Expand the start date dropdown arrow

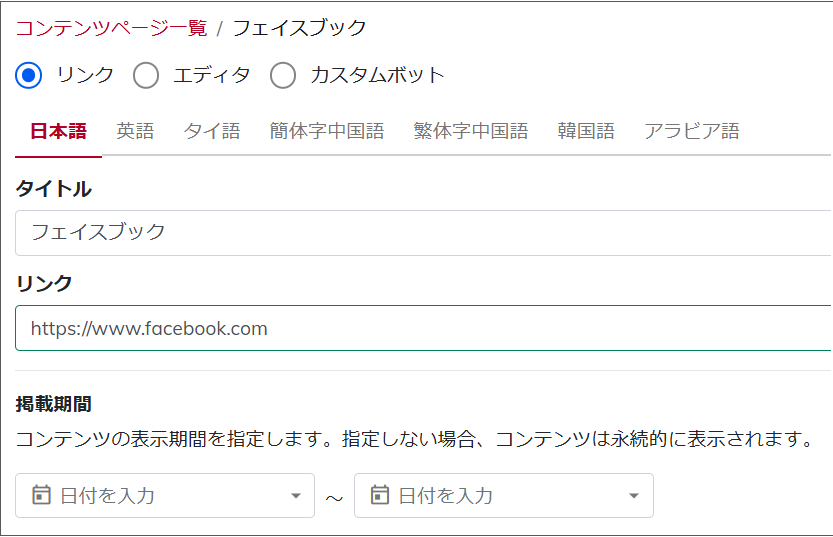296,496
